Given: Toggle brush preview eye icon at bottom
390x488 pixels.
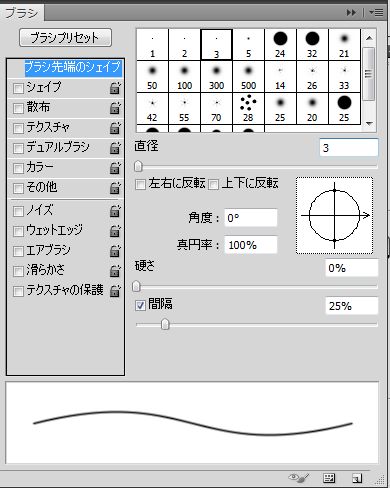Looking at the screenshot, I should (299, 478).
